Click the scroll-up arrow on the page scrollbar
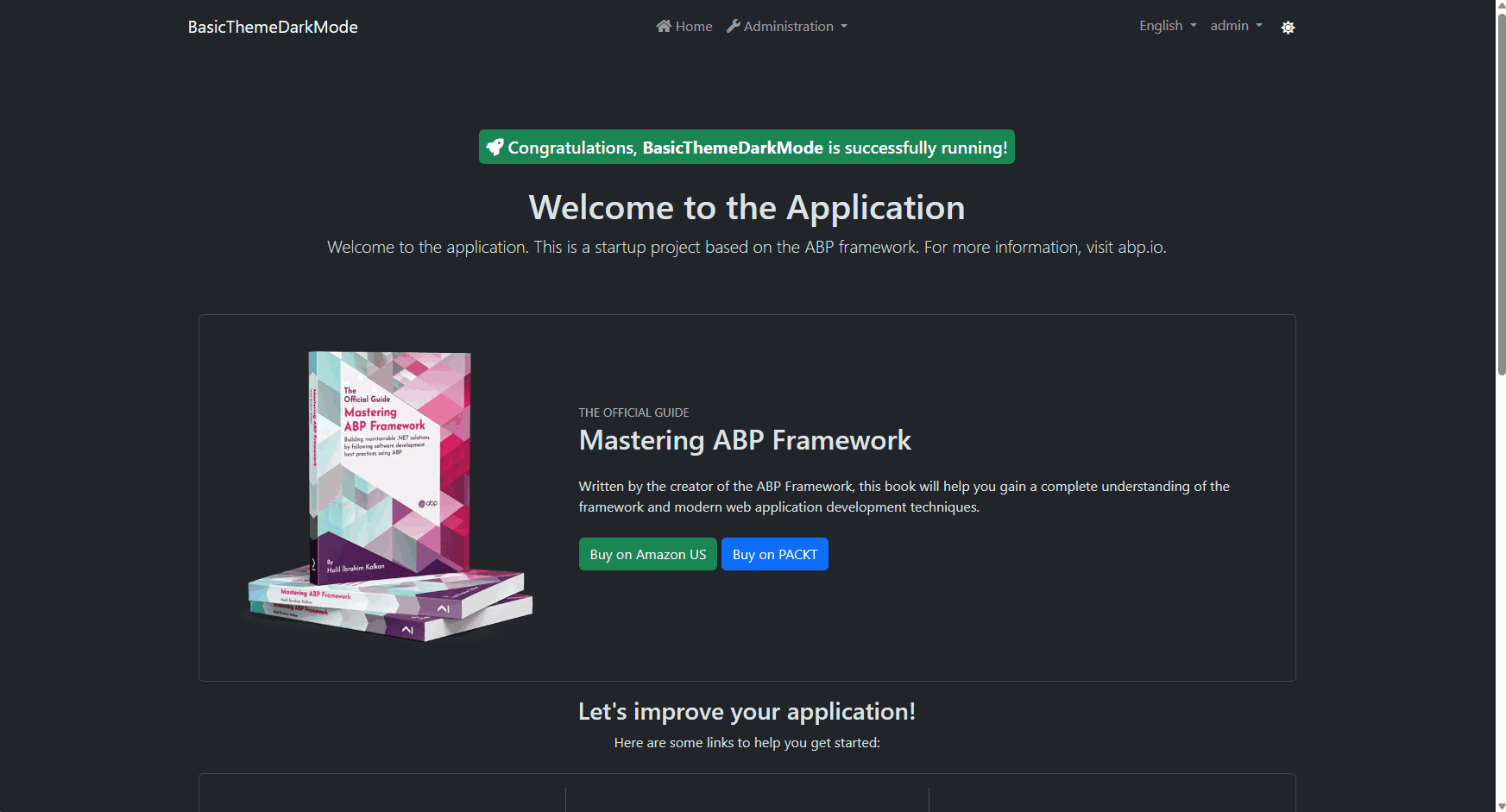 click(1501, 6)
